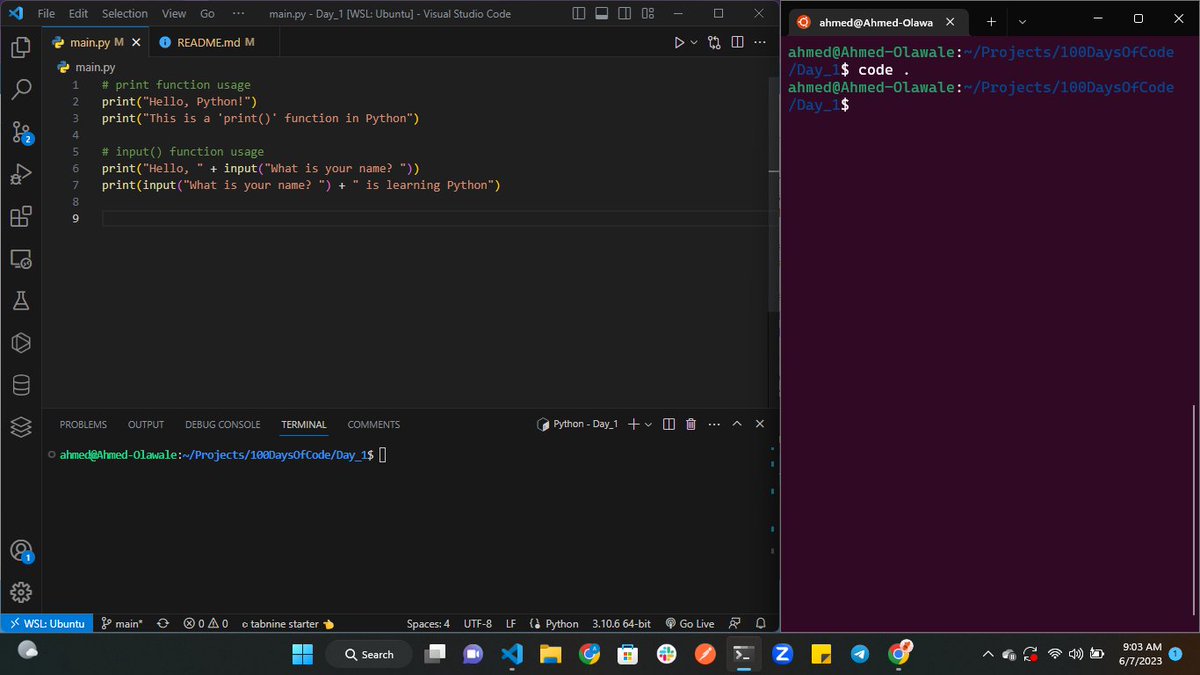Open the Testing flask view
The height and width of the screenshot is (675, 1200).
click(21, 301)
